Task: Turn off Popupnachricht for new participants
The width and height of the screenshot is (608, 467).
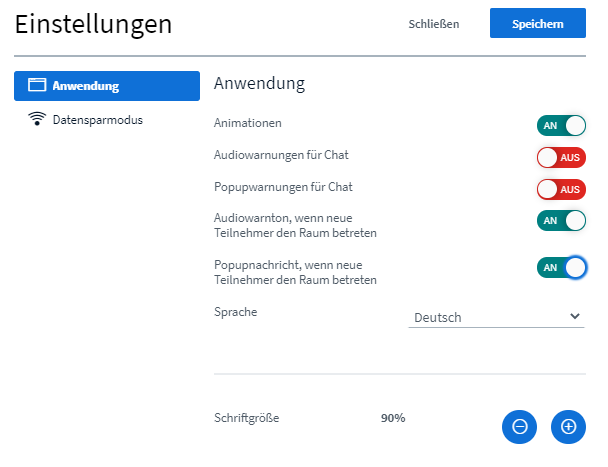Action: [x=561, y=267]
